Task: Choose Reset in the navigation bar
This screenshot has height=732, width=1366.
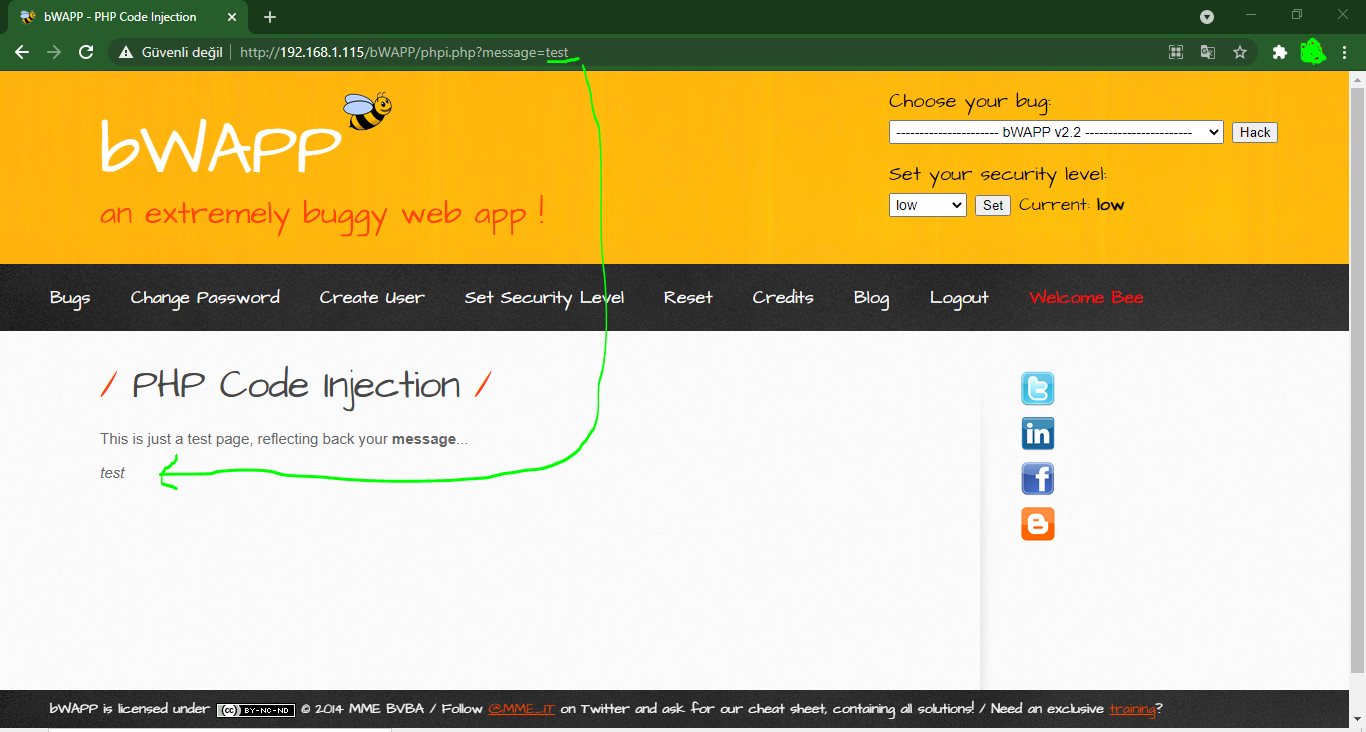Action: [x=688, y=298]
